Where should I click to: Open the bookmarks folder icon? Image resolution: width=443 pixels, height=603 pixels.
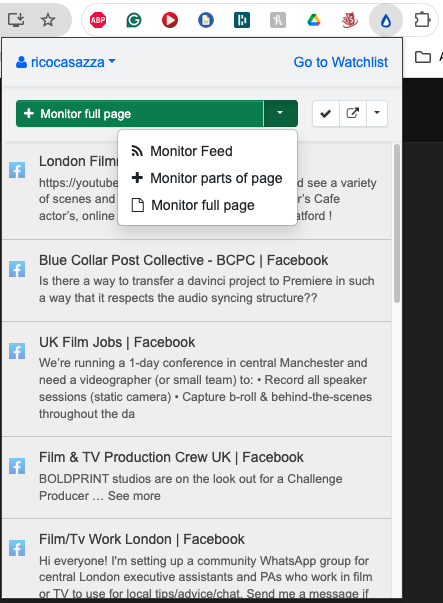(x=423, y=58)
